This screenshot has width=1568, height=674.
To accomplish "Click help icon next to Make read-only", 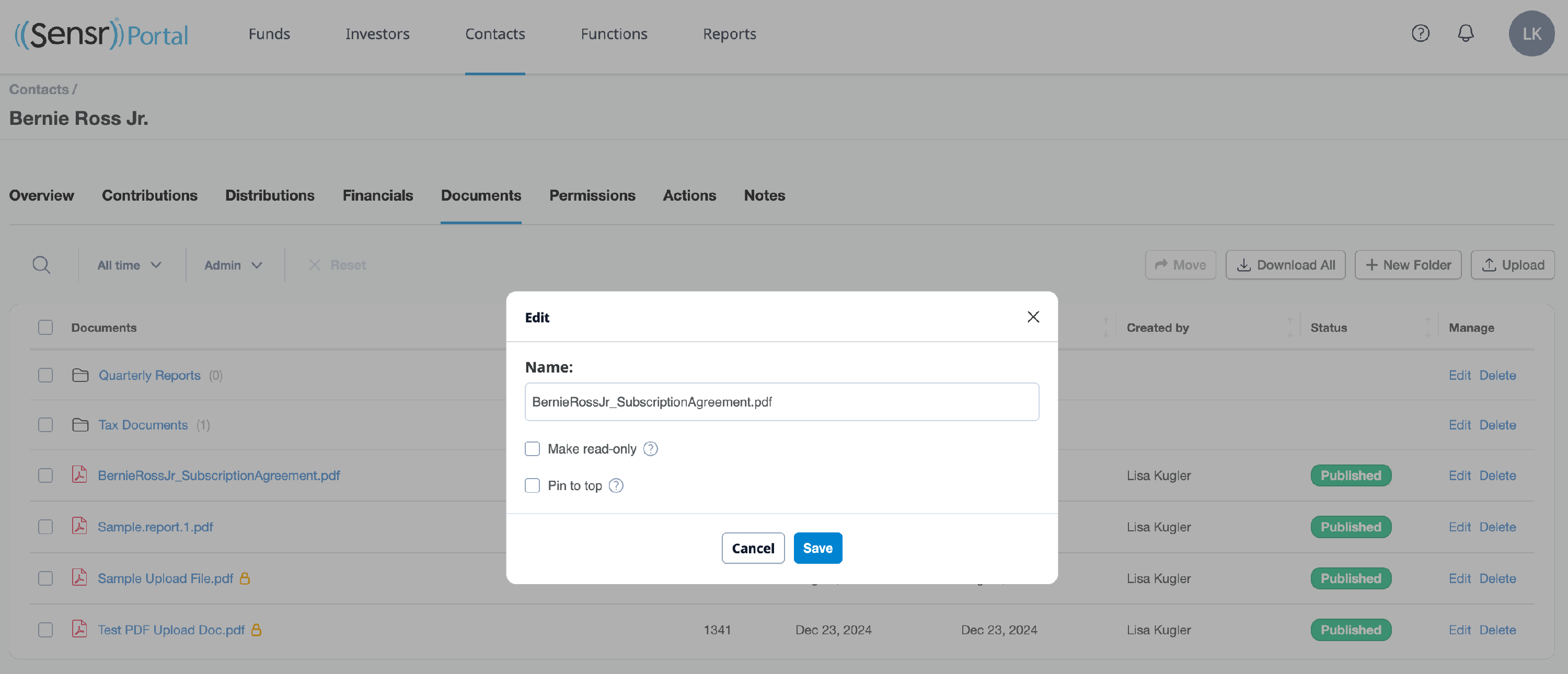I will [651, 449].
